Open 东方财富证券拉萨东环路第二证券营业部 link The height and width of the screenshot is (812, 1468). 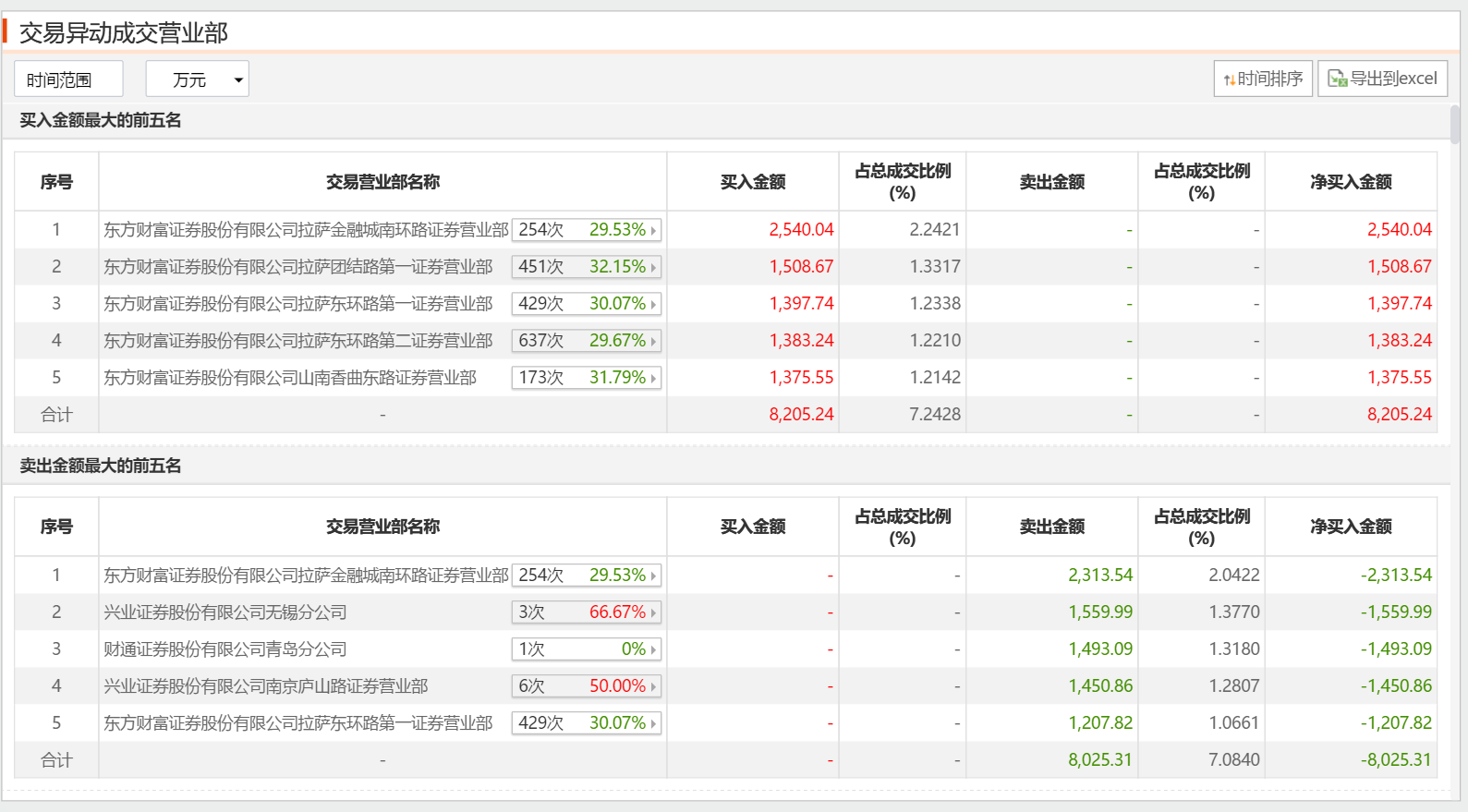click(298, 341)
